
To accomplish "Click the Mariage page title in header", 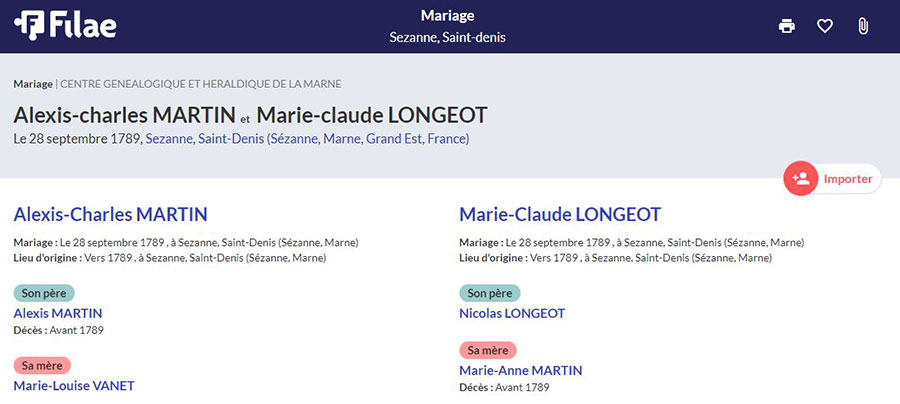I will click(447, 15).
